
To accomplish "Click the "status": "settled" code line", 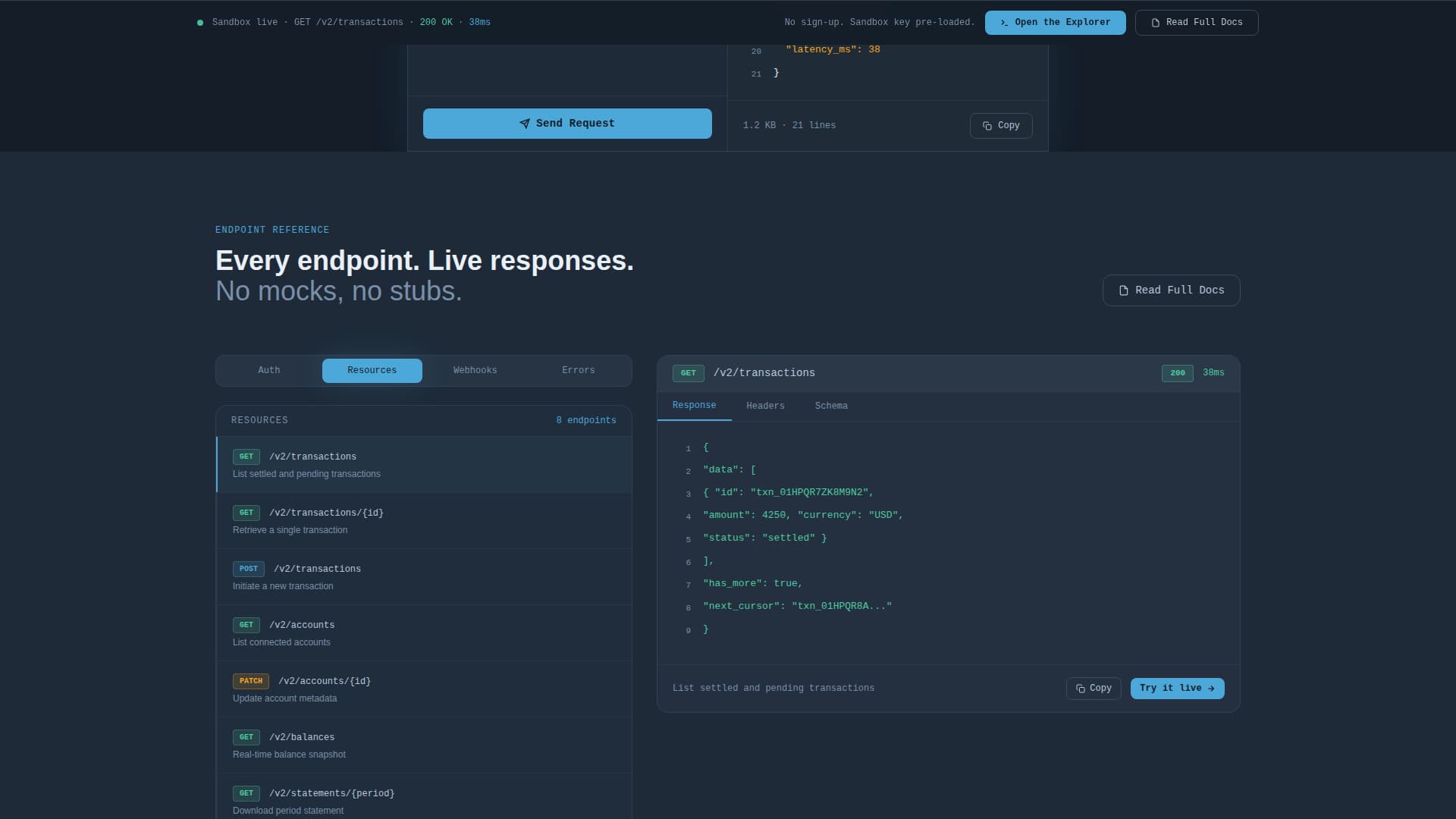I will [765, 538].
